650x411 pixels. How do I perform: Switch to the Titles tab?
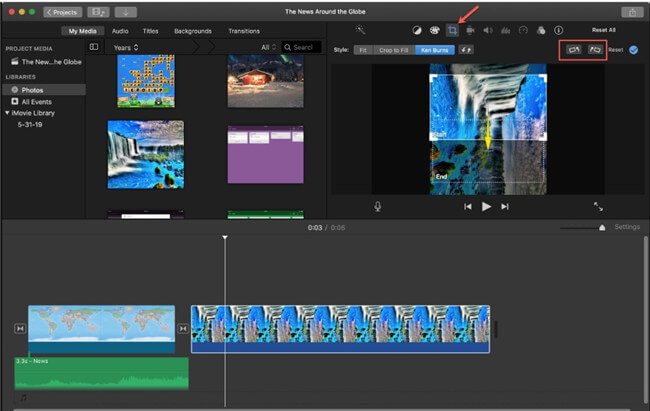(x=150, y=31)
